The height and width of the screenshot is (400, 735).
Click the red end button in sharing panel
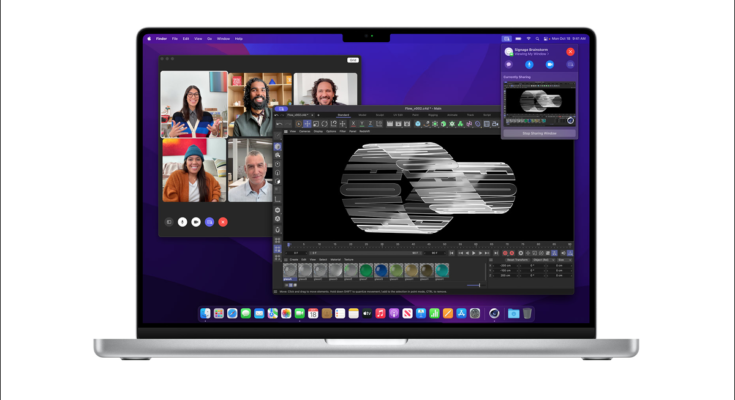coord(570,51)
